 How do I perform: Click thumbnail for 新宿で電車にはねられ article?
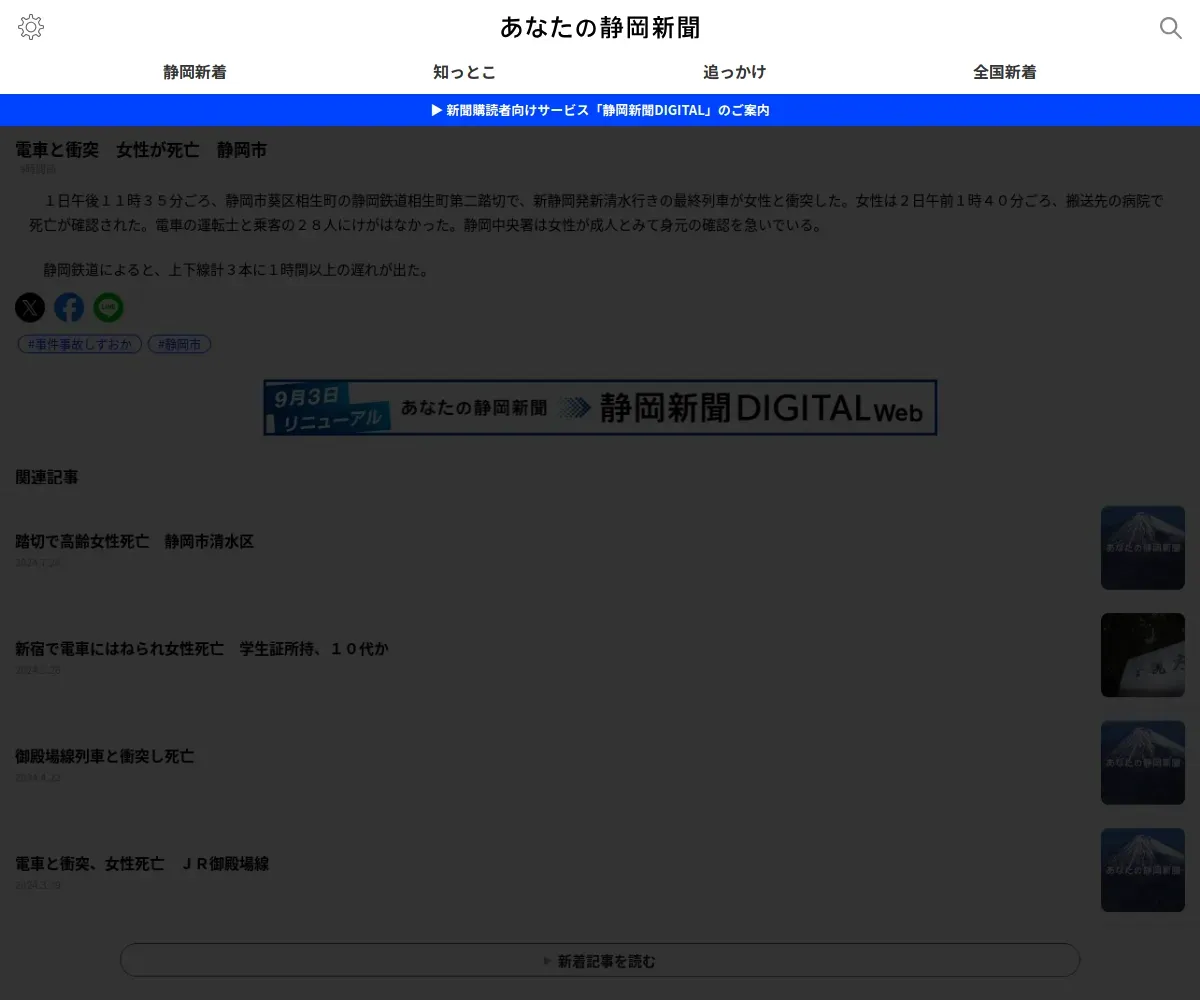pyautogui.click(x=1143, y=655)
